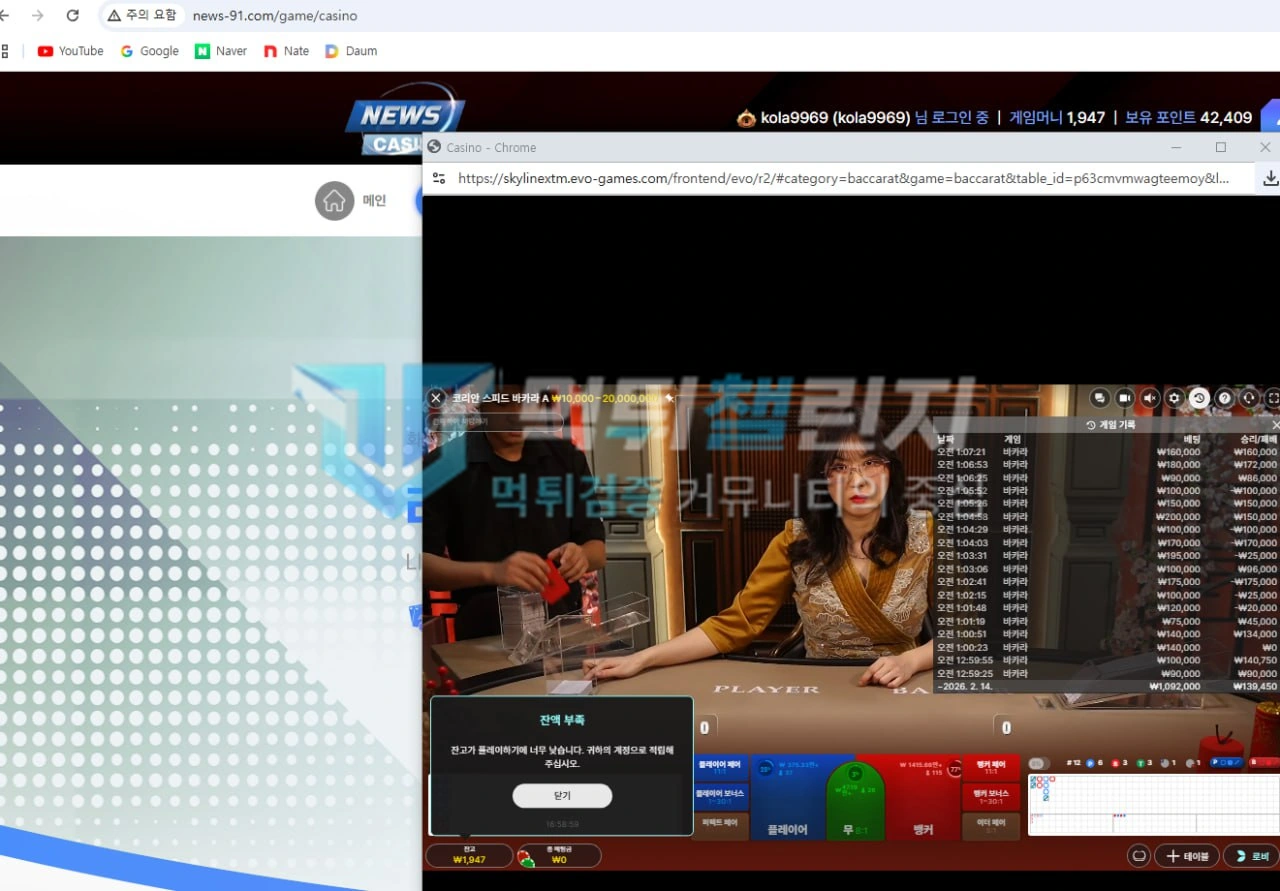Open the Chrome apps grid icon
Image resolution: width=1280 pixels, height=891 pixels.
5,51
